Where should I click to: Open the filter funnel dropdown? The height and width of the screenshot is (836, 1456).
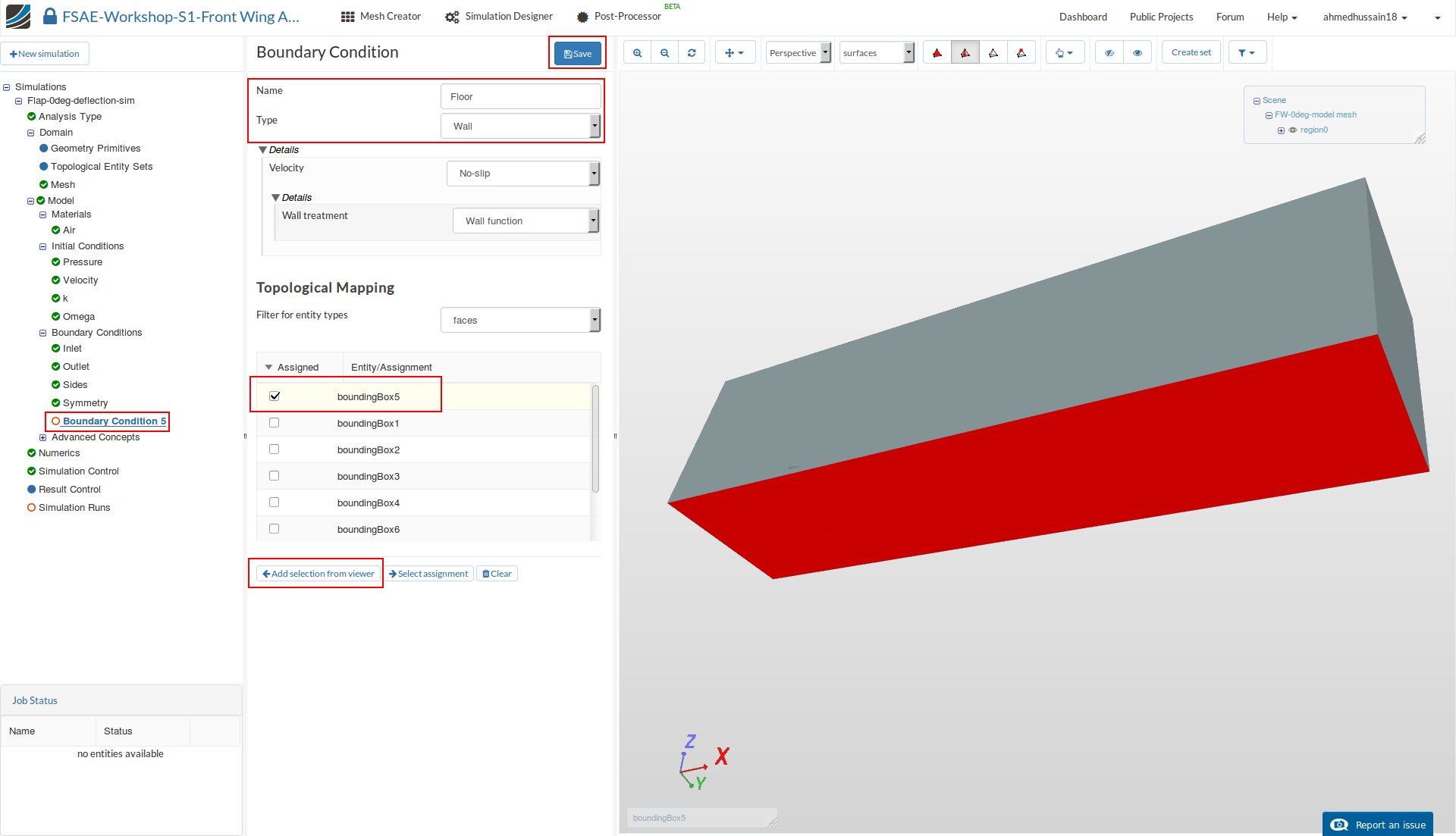[1246, 53]
